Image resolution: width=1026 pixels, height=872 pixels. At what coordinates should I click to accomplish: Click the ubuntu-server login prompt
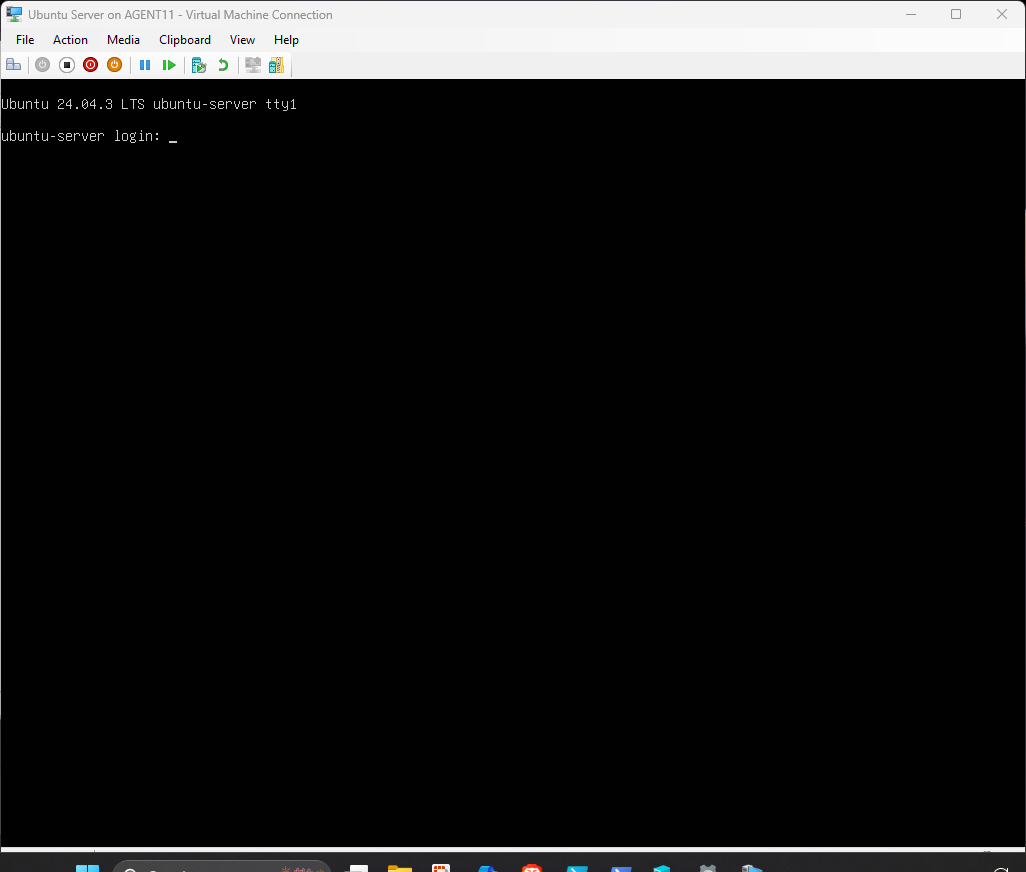(172, 136)
